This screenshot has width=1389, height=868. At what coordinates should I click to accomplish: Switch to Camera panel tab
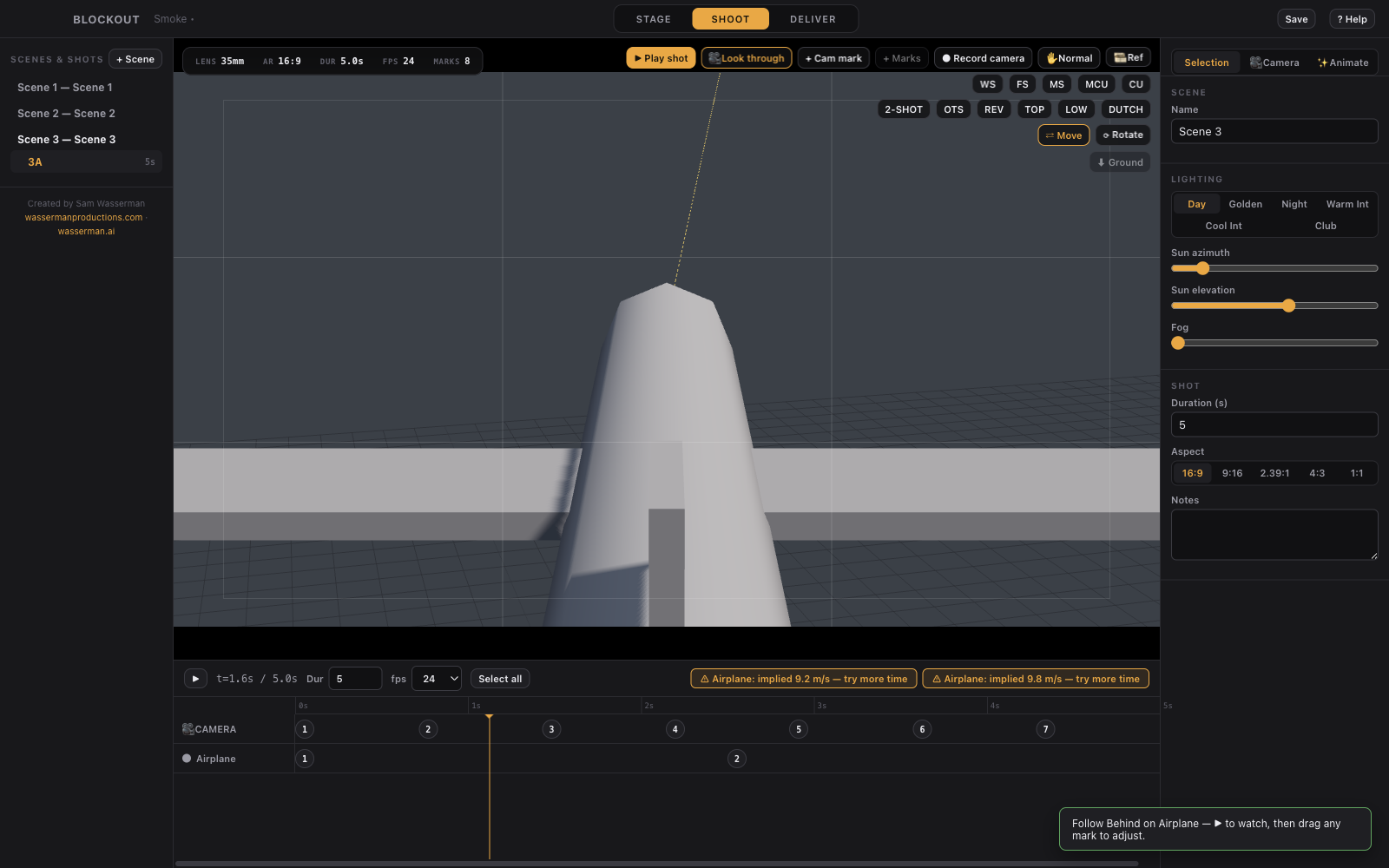point(1274,62)
